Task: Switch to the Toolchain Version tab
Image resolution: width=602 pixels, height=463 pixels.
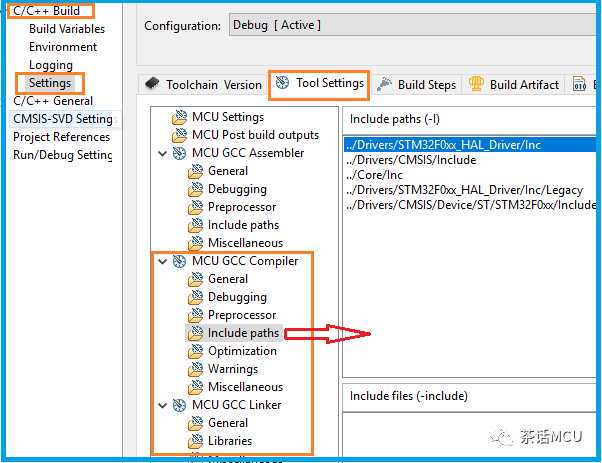Action: pos(203,84)
